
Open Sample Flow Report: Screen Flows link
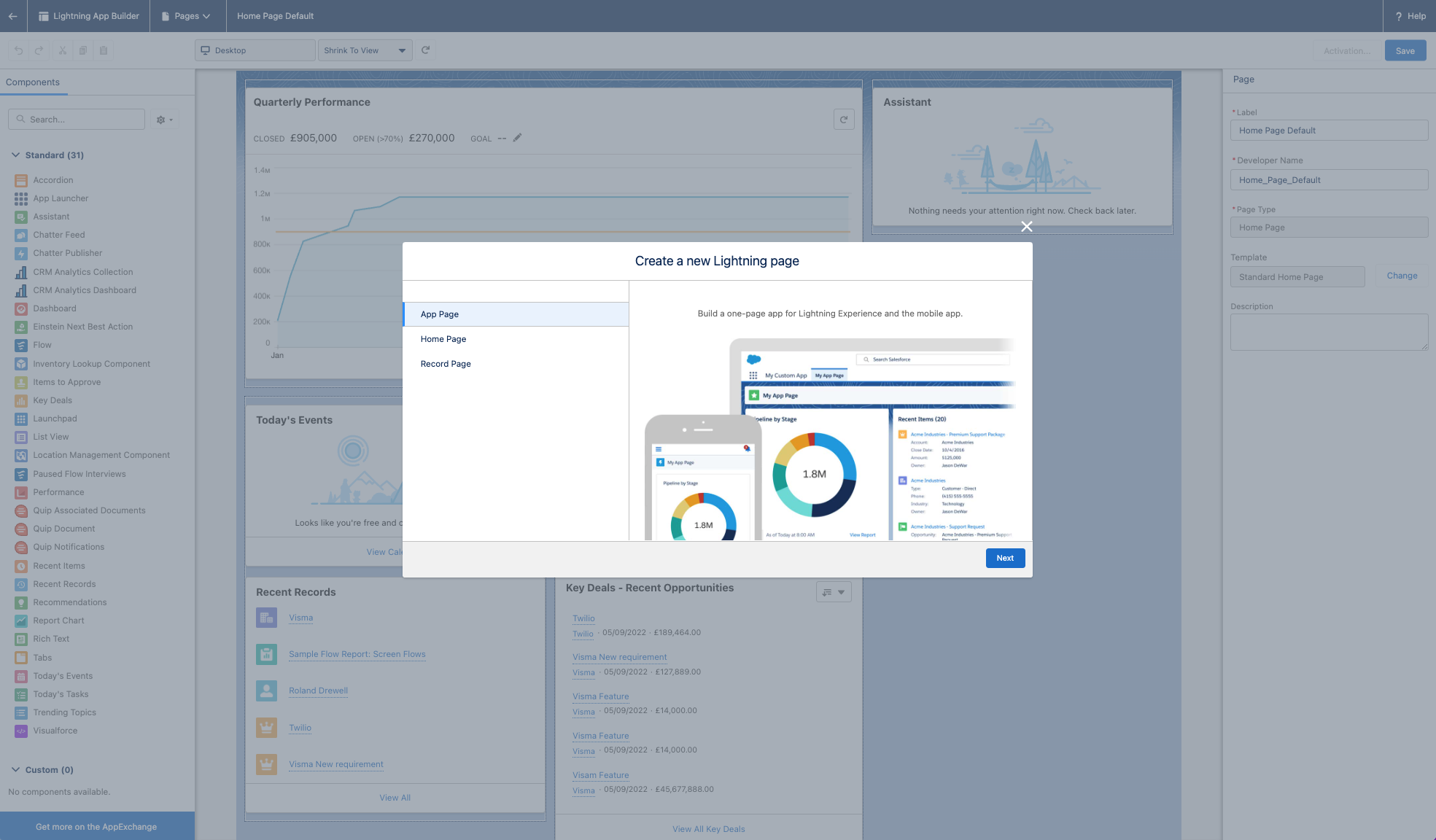(357, 654)
